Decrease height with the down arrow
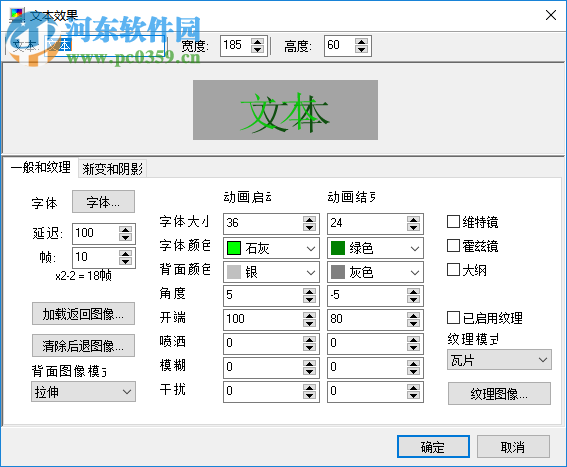The height and width of the screenshot is (467, 567). pos(361,50)
